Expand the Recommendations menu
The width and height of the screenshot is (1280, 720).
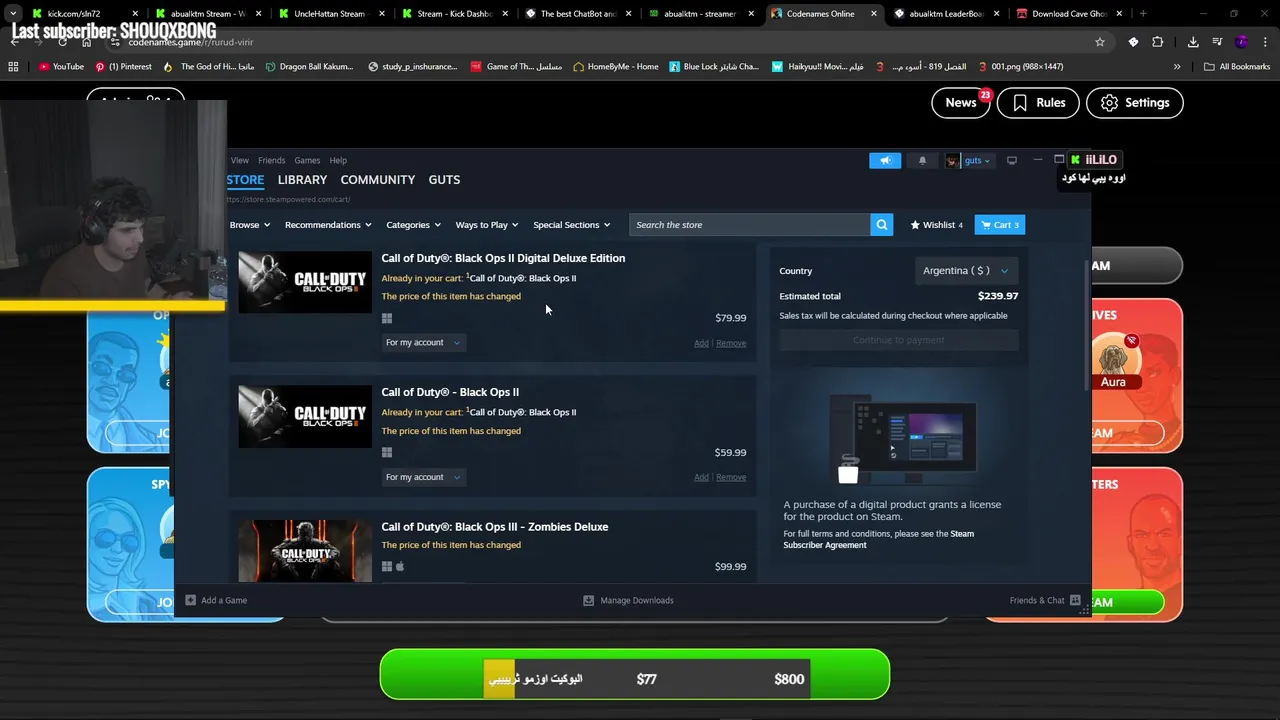pyautogui.click(x=328, y=225)
